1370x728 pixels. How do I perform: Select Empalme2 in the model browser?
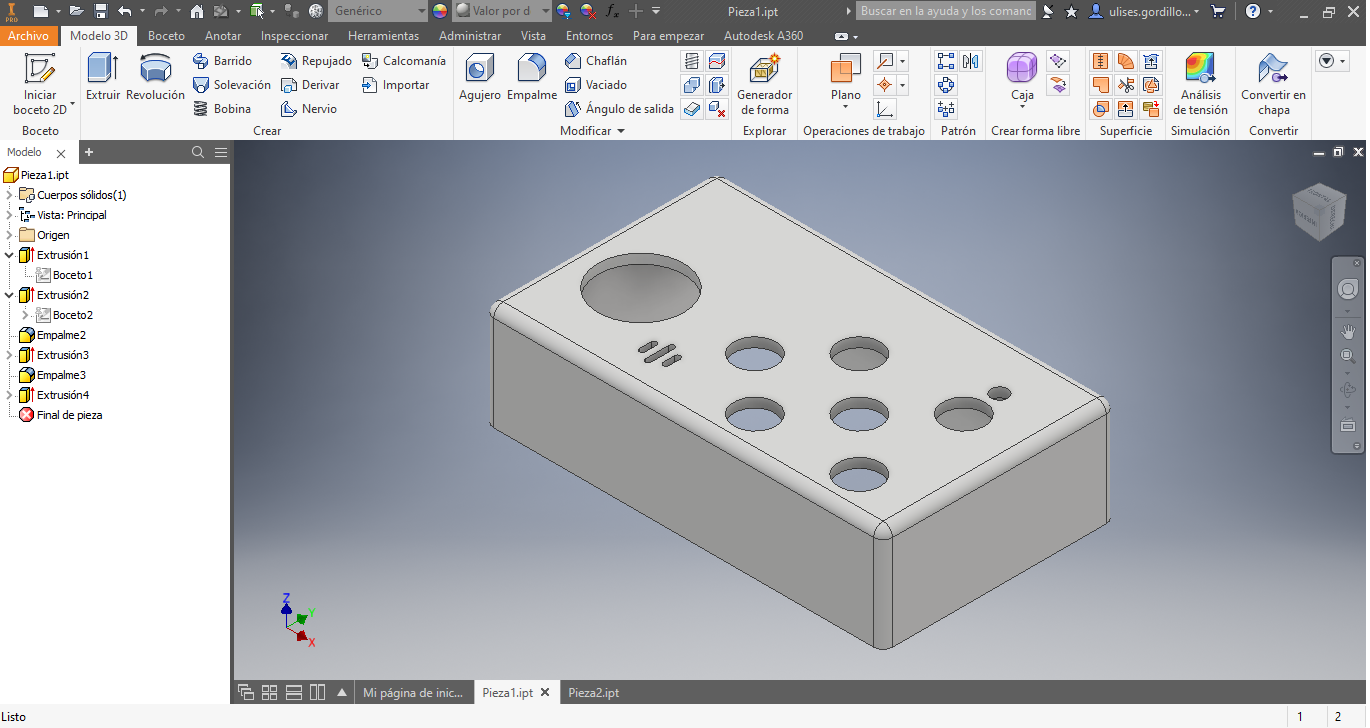(61, 335)
